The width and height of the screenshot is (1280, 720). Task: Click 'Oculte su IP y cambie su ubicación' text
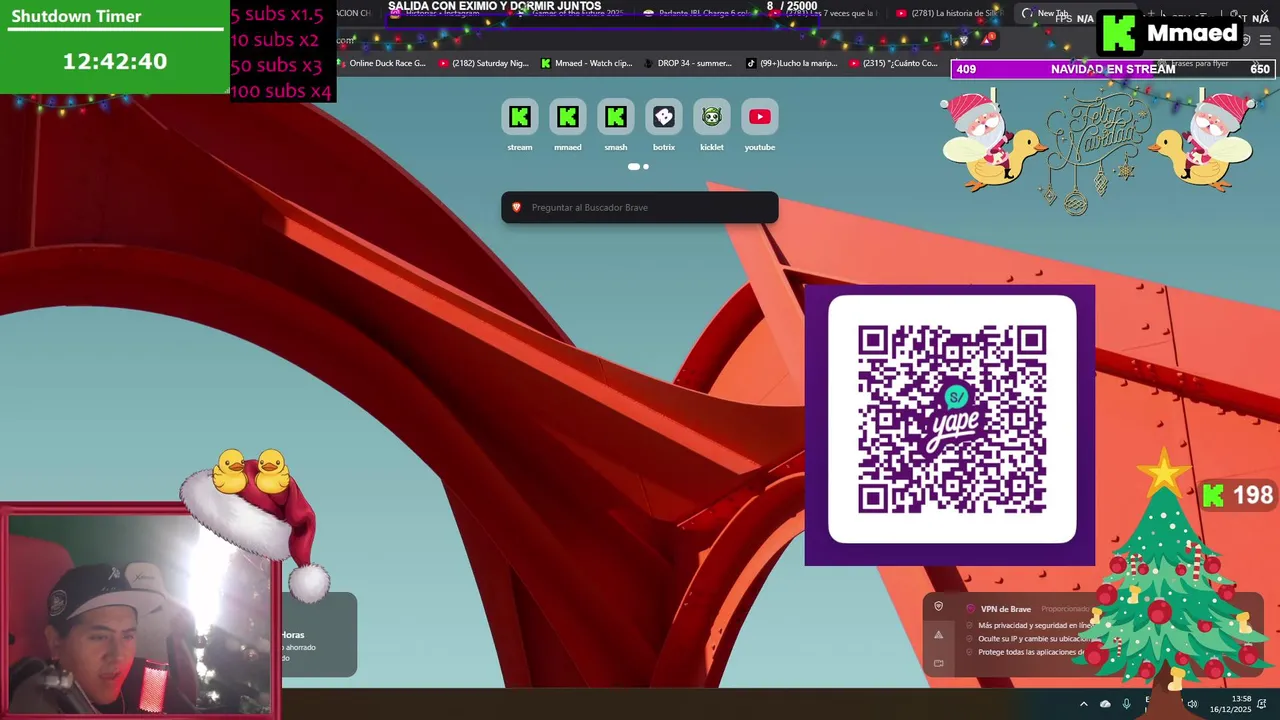(1034, 638)
